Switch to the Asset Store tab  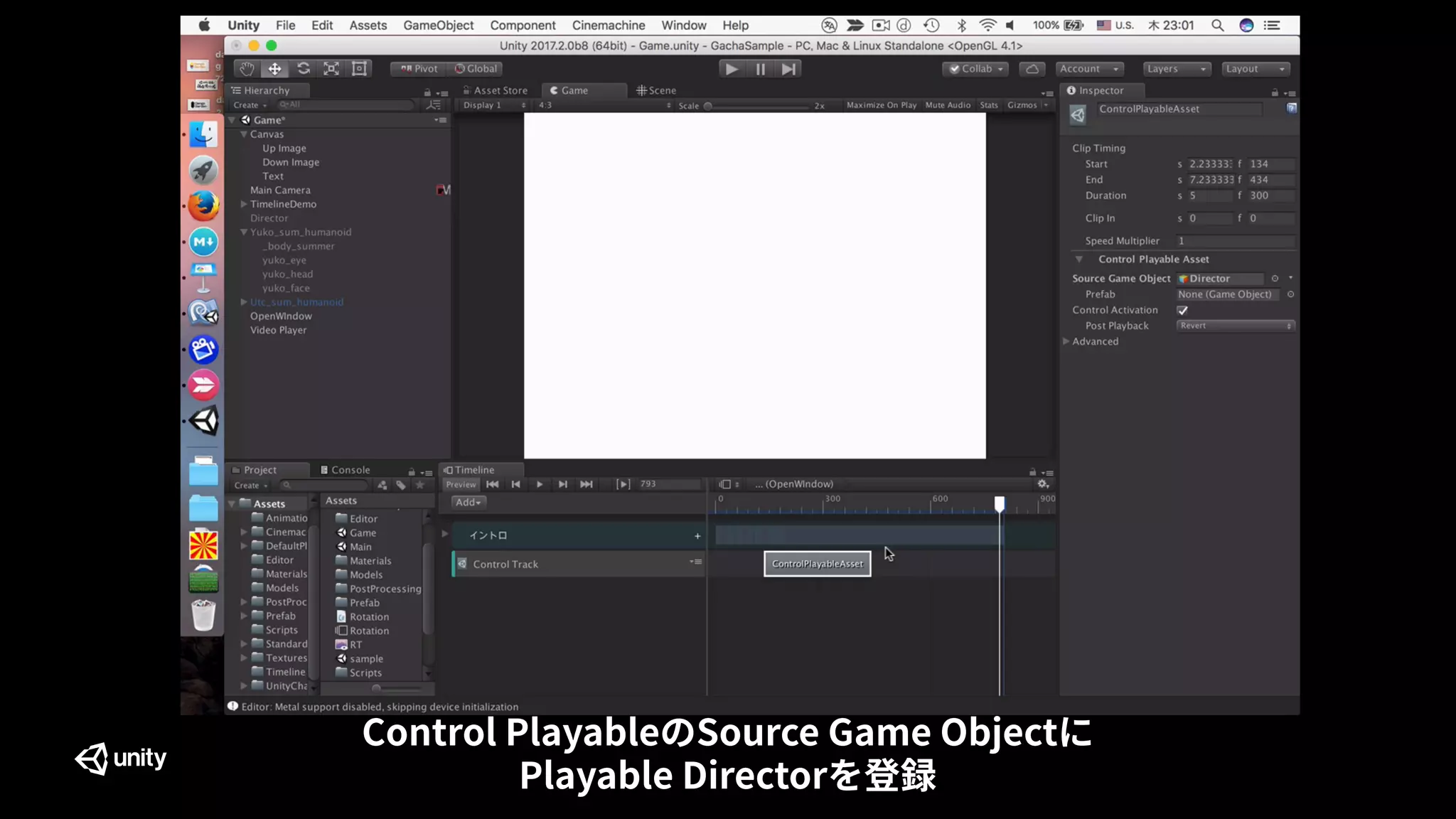[496, 90]
